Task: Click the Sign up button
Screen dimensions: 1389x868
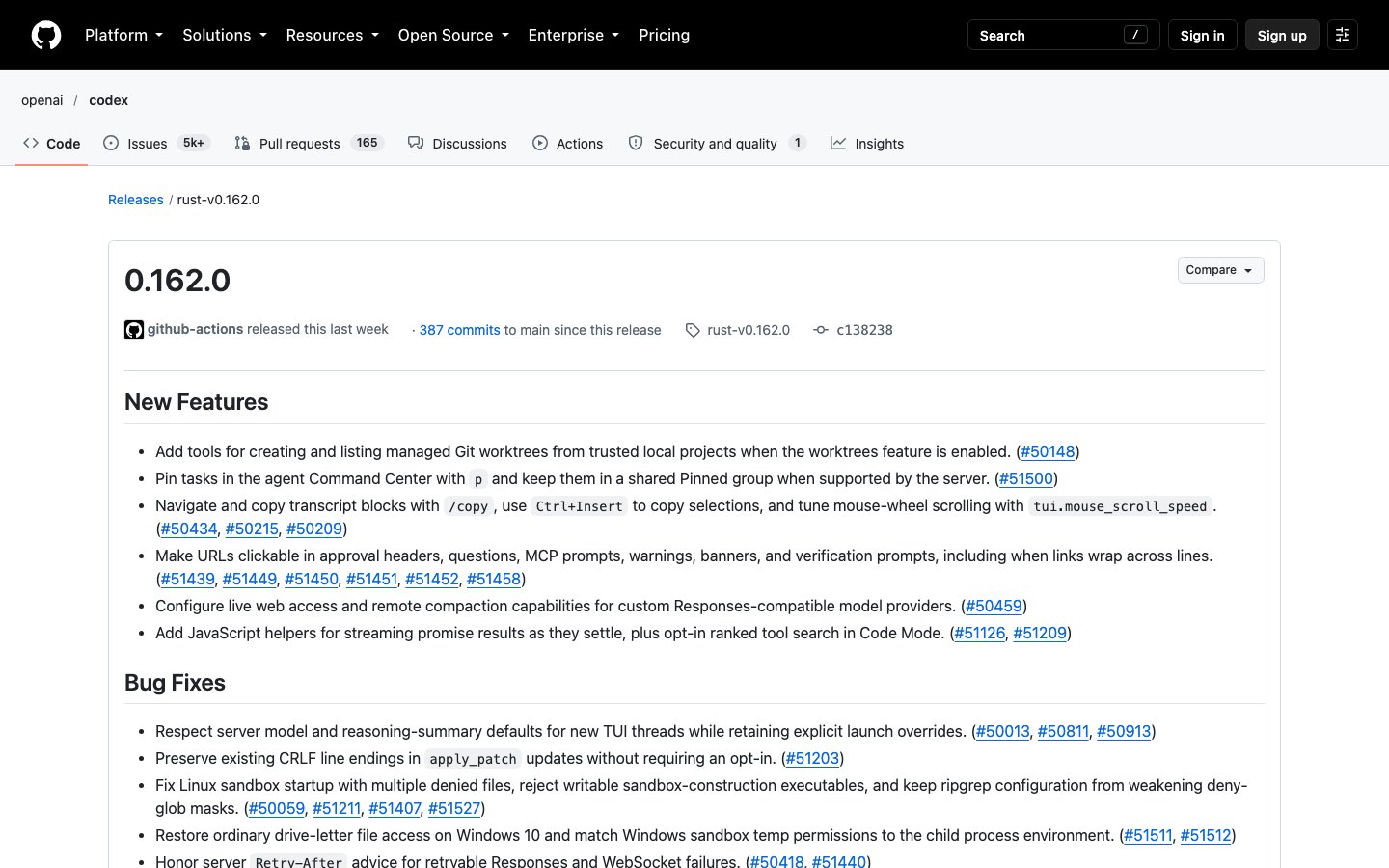Action: pos(1282,35)
